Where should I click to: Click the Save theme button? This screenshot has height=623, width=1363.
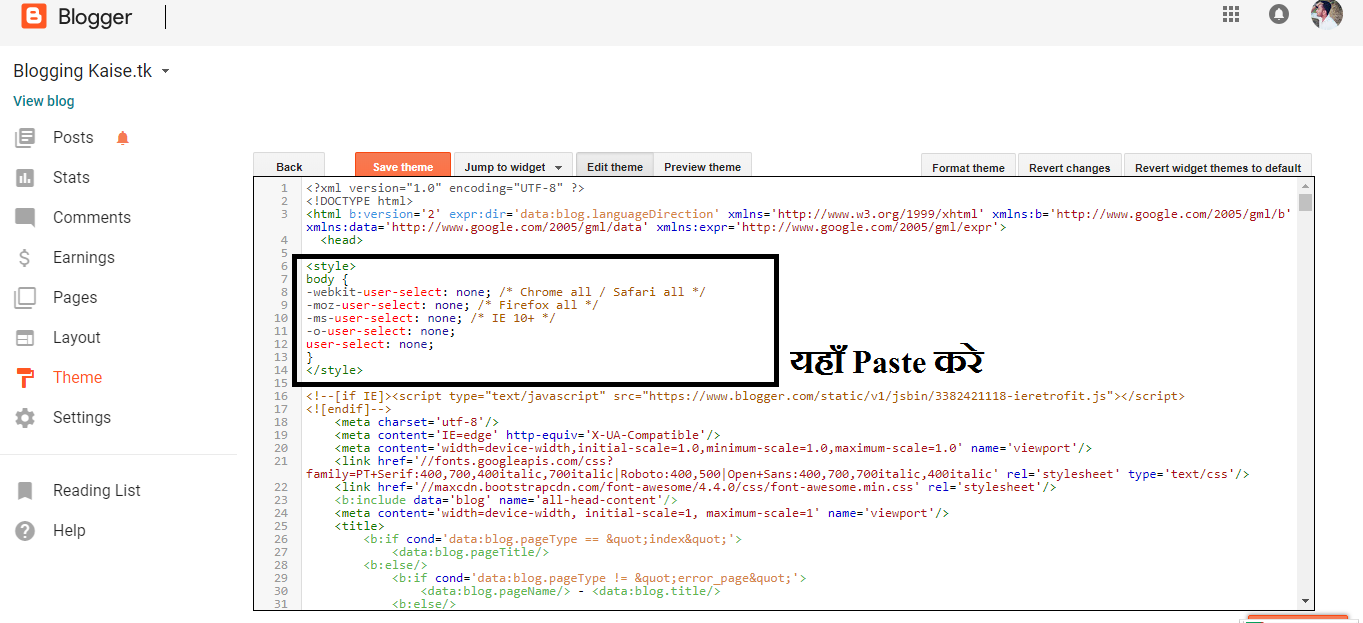click(x=403, y=167)
